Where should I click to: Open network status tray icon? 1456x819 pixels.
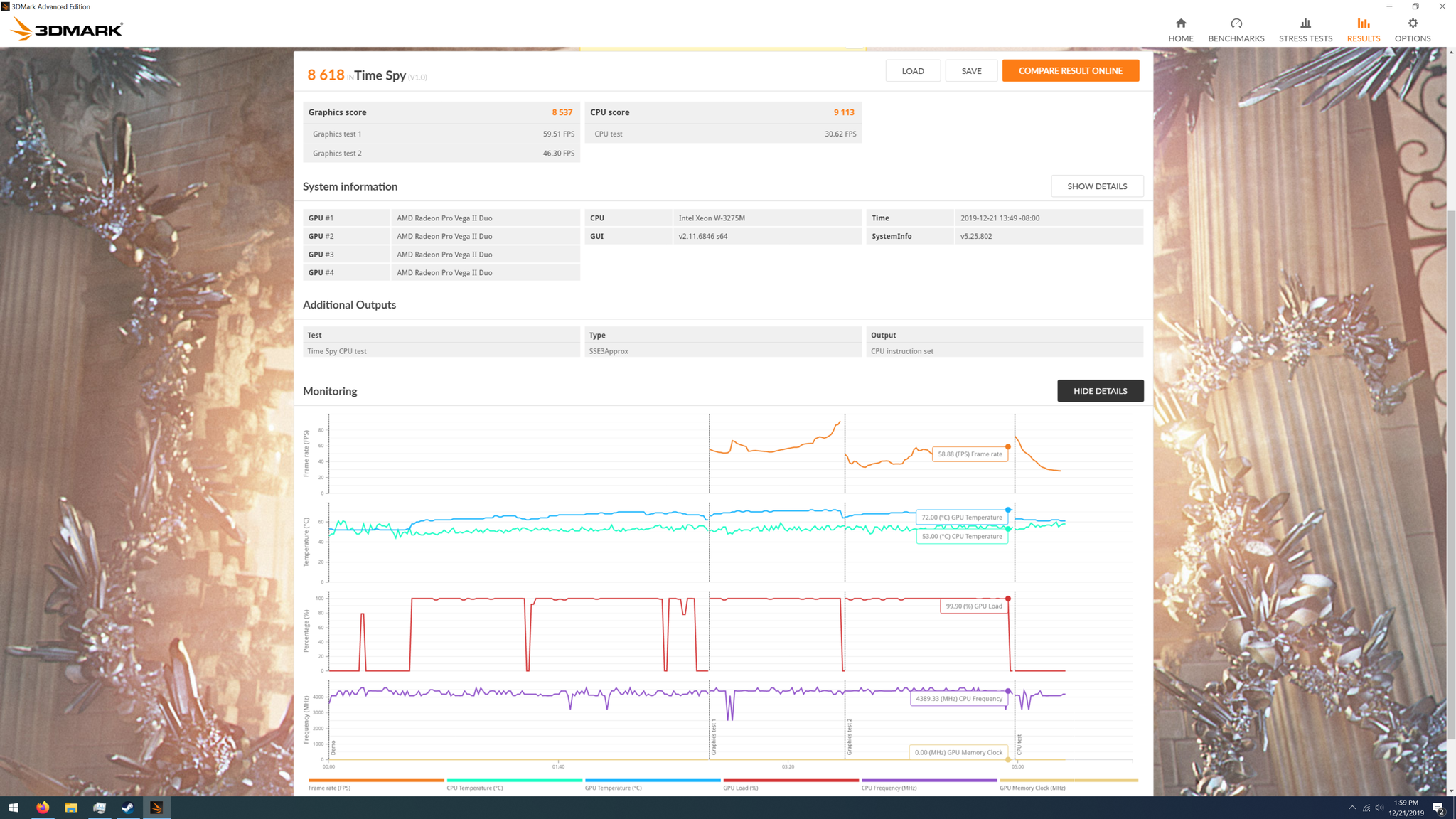(x=1366, y=808)
